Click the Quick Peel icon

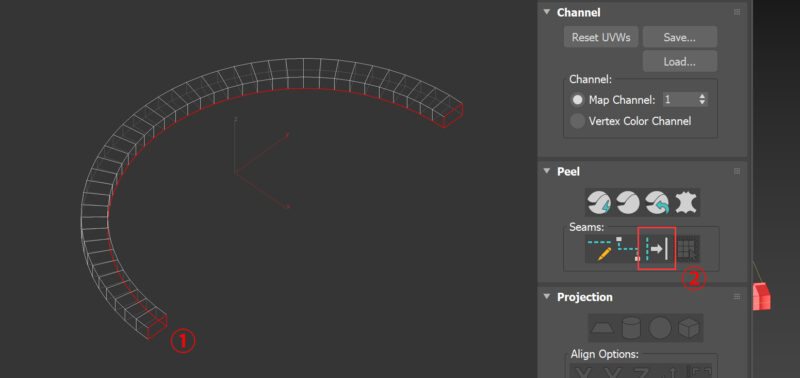599,203
